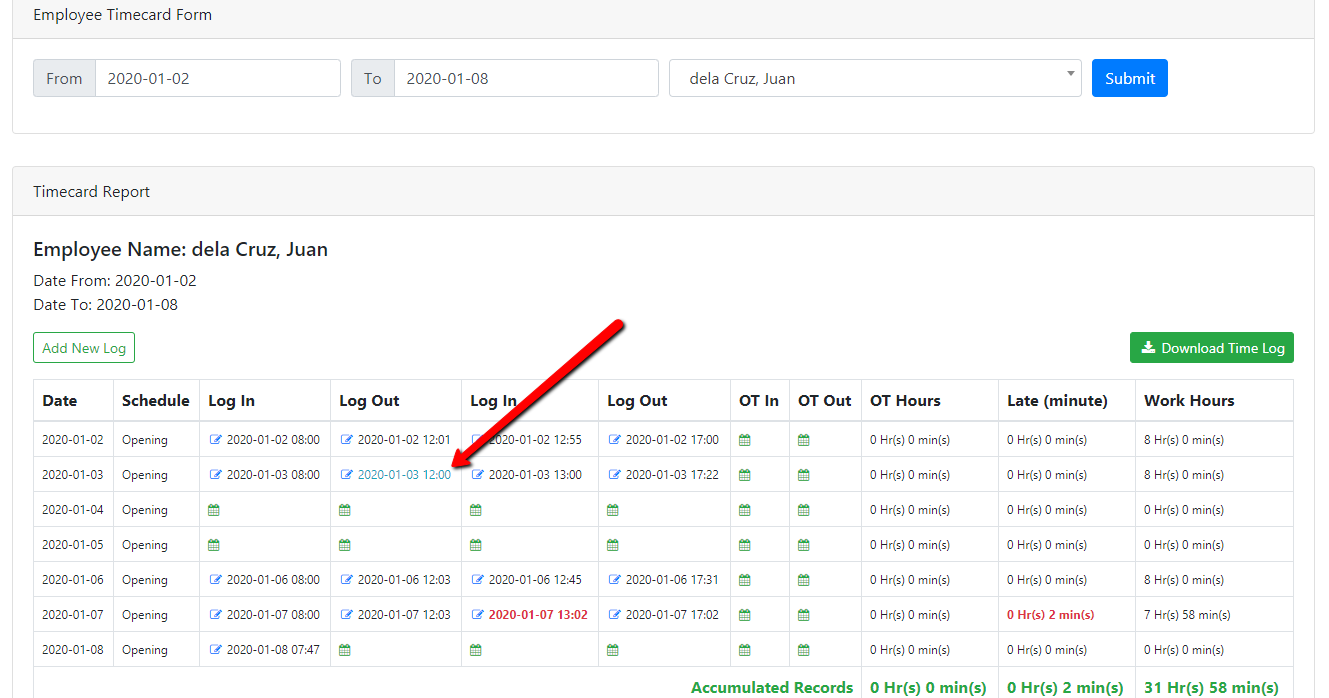Click Employee Name: dela Cruz, Juan heading
Screen dimensions: 1329x698
tap(180, 250)
